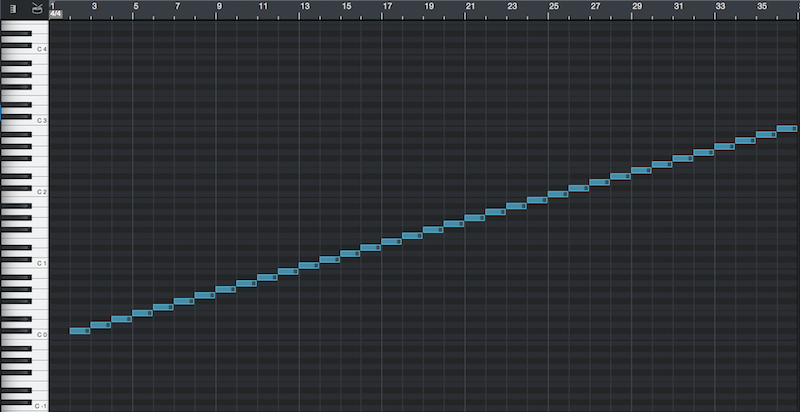800x412 pixels.
Task: Select the B1 note starting at bar 25
Action: 559,194
